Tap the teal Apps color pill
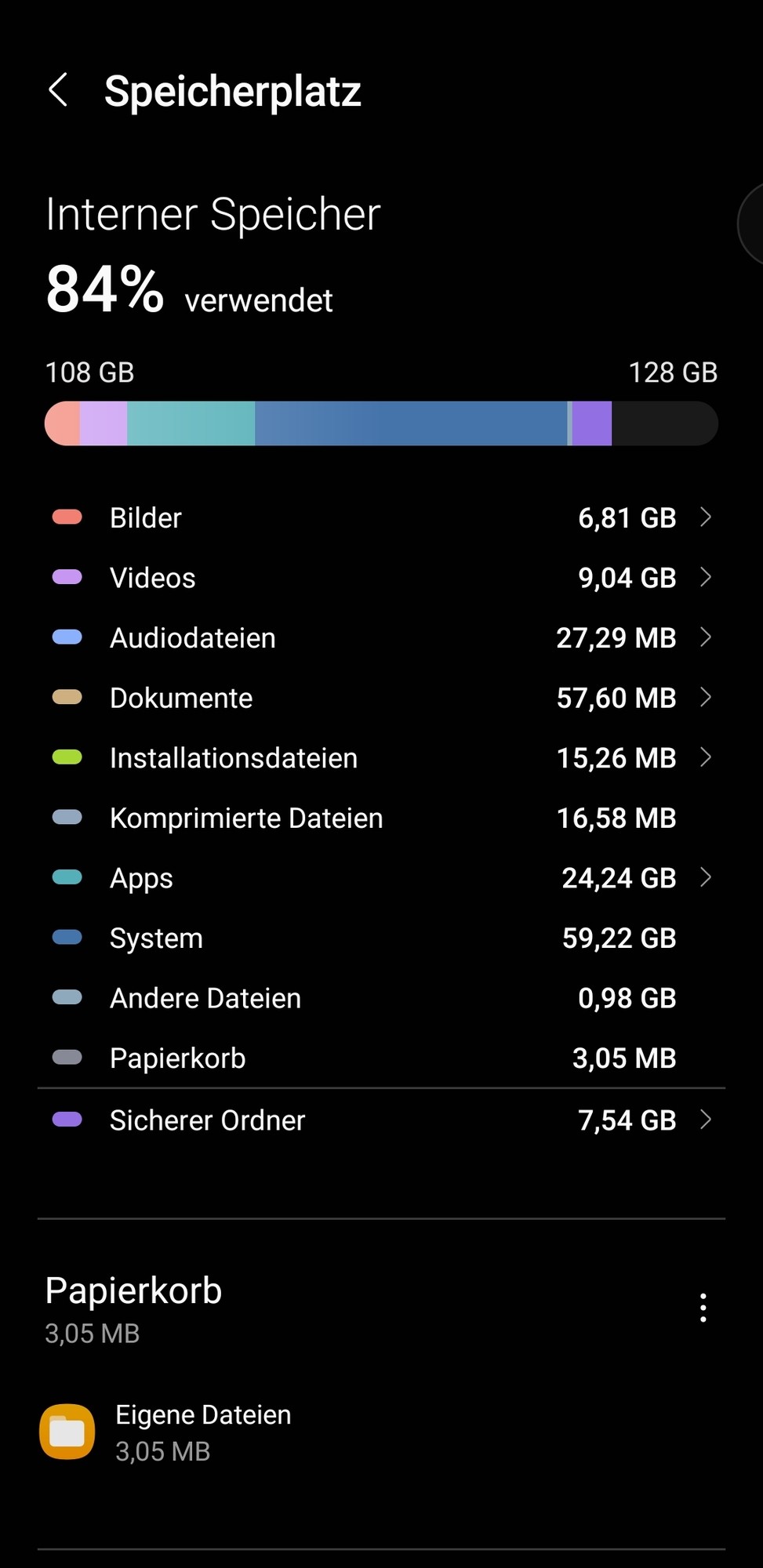Viewport: 763px width, 1568px height. [x=67, y=877]
